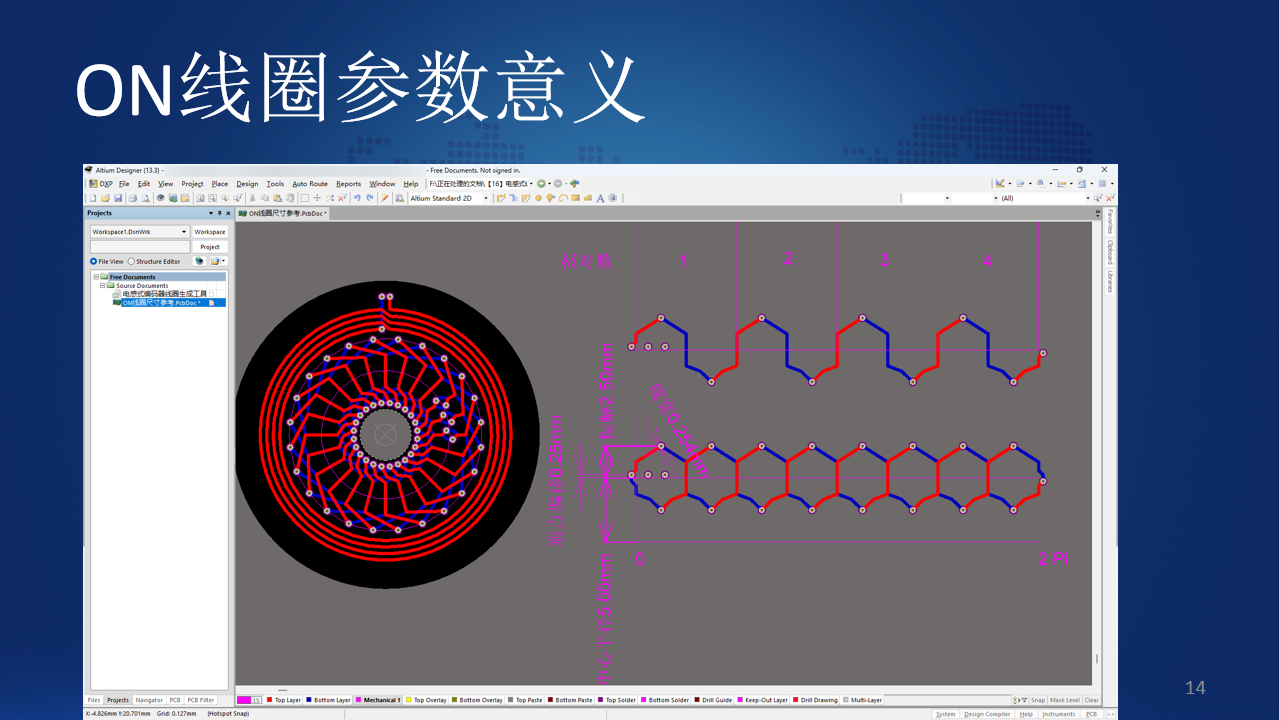
Task: Select the Place String (A) tool
Action: [600, 198]
